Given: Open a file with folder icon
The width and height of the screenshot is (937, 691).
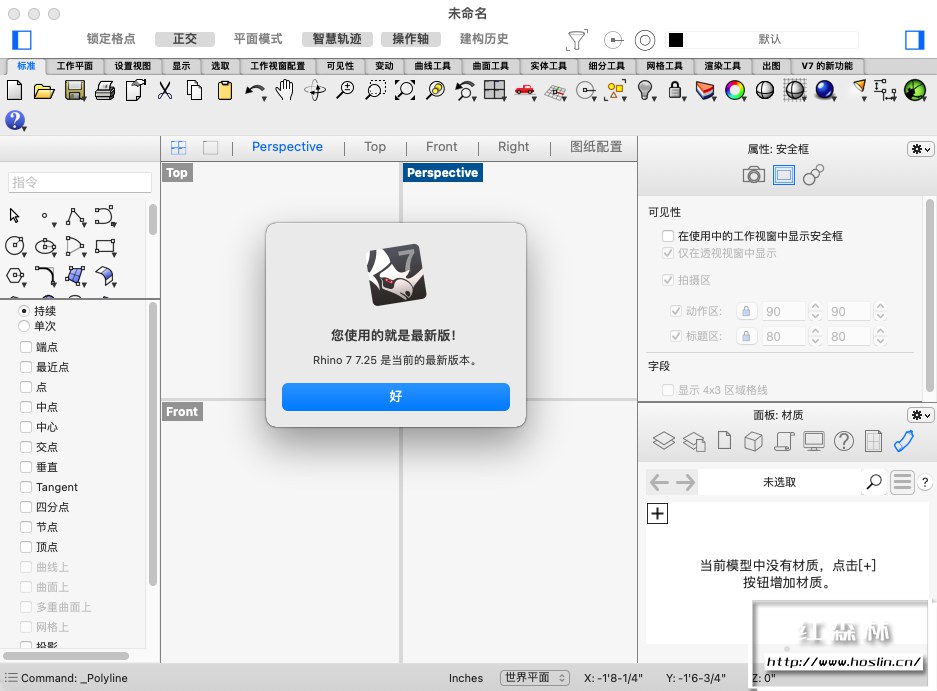Looking at the screenshot, I should 44,91.
